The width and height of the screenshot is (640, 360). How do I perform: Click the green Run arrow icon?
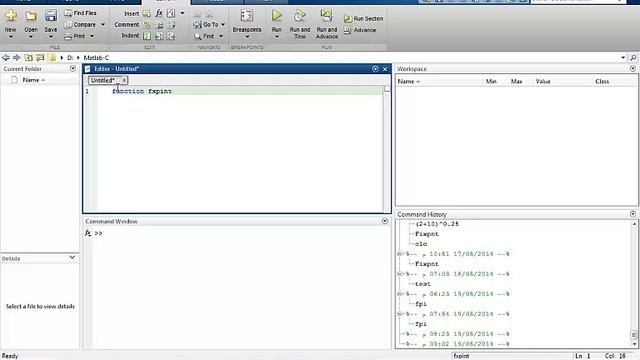click(x=277, y=16)
